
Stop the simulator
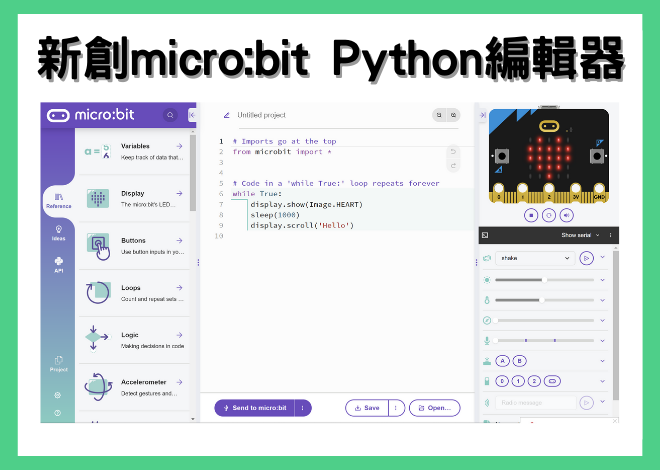(531, 215)
